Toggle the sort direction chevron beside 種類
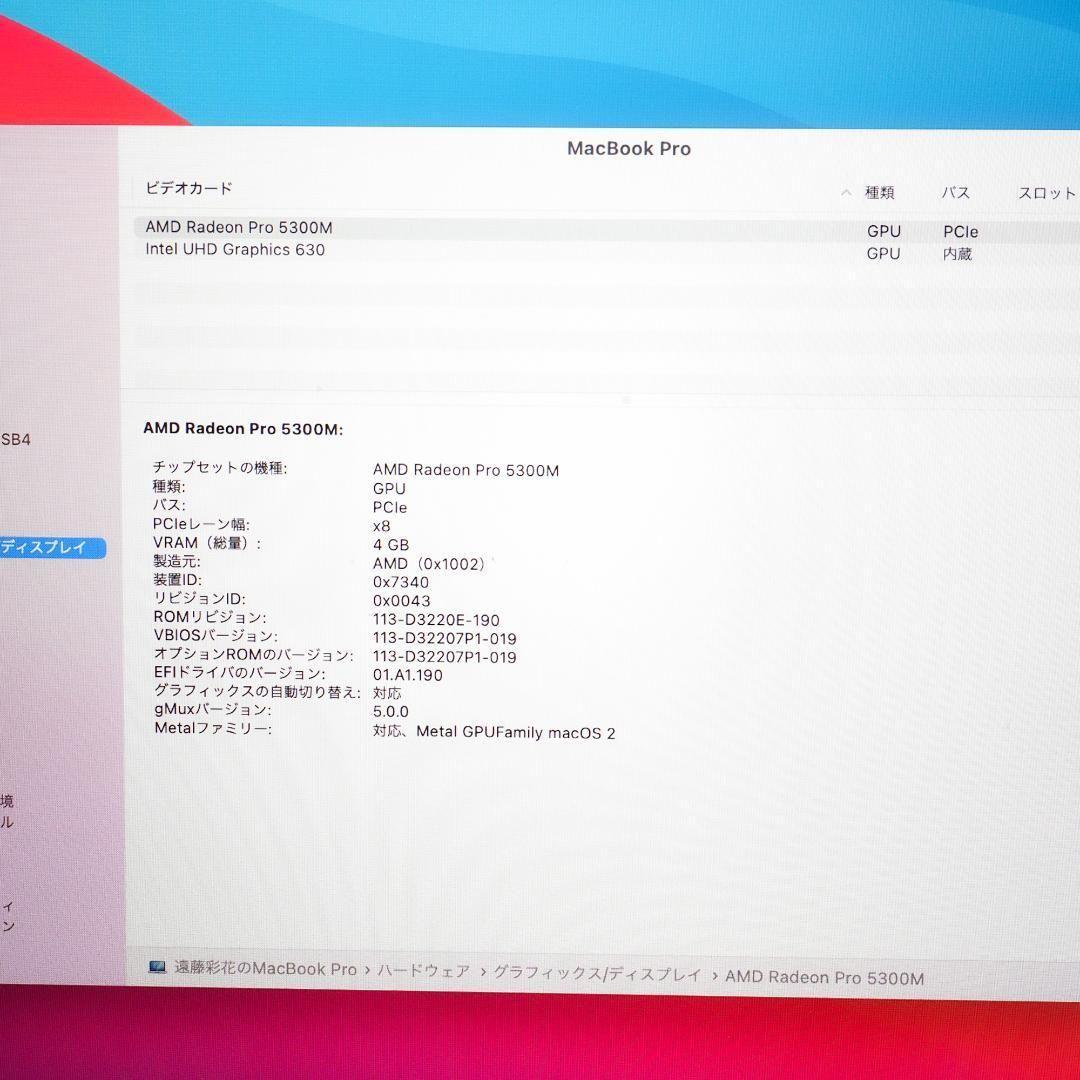1080x1080 pixels. (x=845, y=193)
